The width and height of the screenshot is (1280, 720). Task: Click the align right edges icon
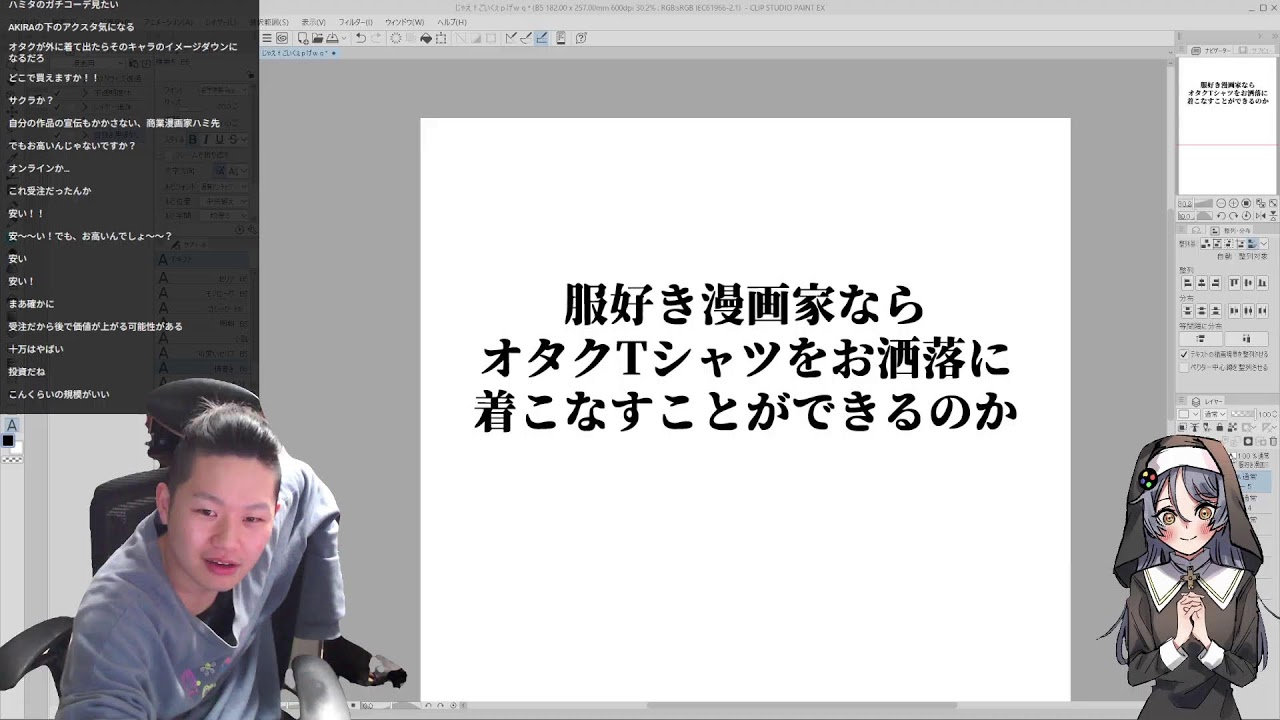click(x=1215, y=283)
